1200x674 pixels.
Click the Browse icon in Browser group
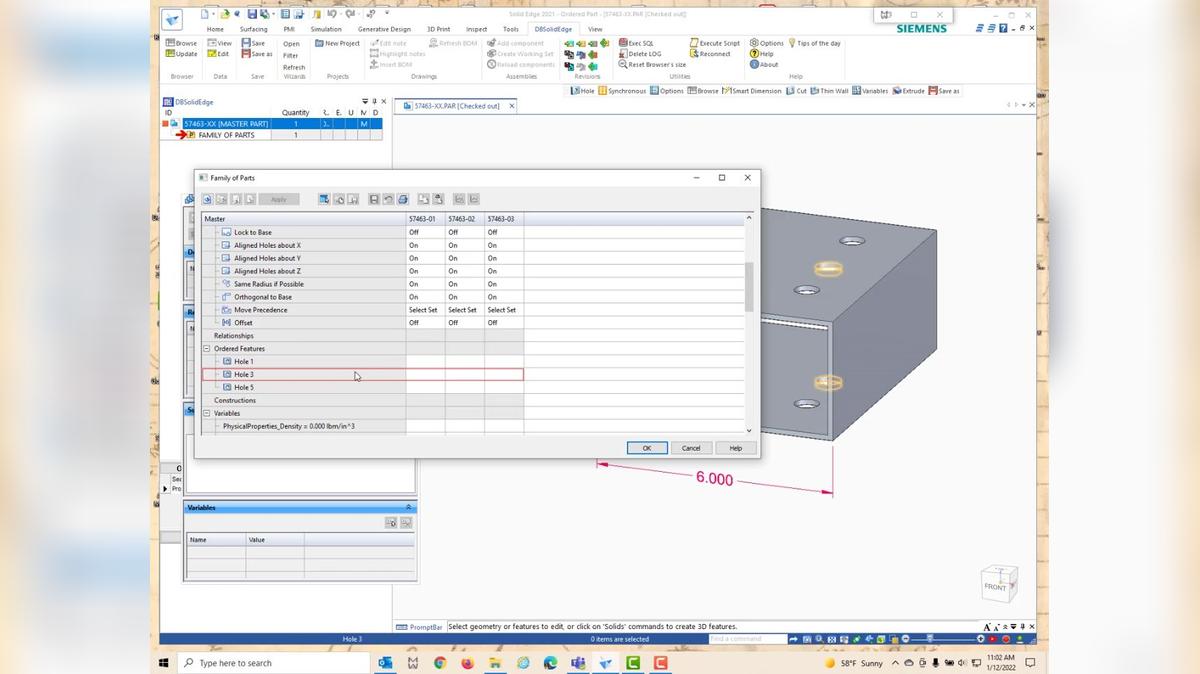(x=181, y=43)
